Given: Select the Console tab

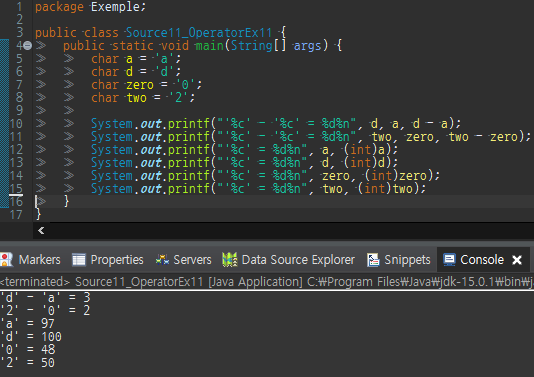Looking at the screenshot, I should click(x=482, y=260).
